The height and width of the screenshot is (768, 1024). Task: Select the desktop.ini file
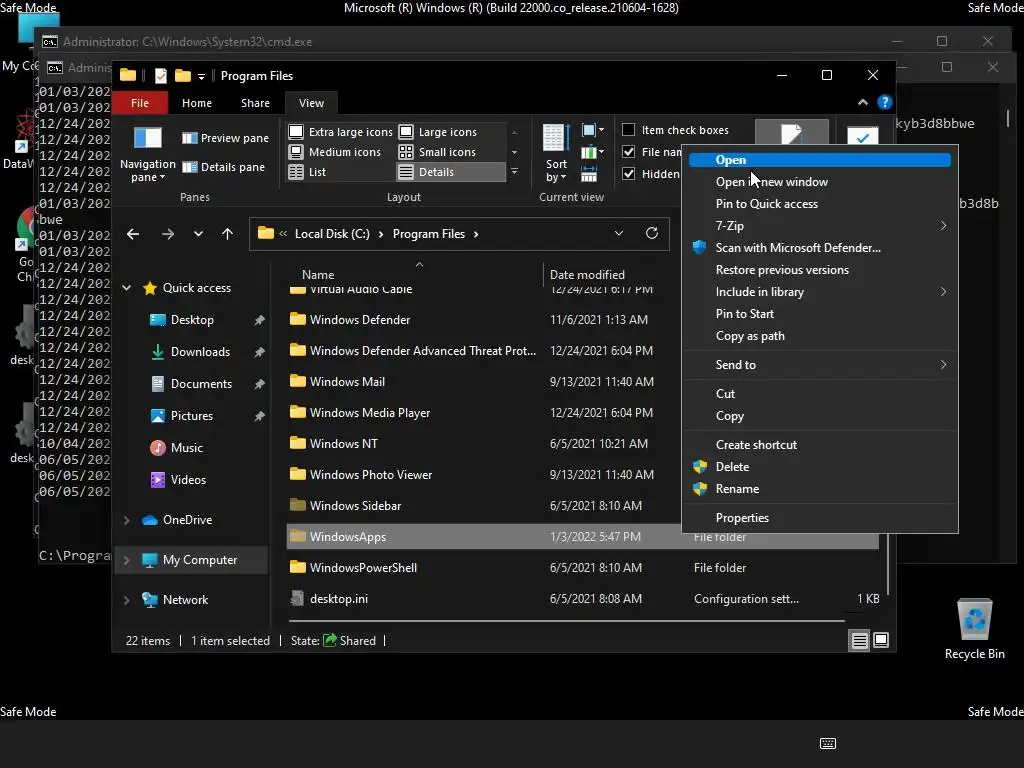pyautogui.click(x=338, y=599)
